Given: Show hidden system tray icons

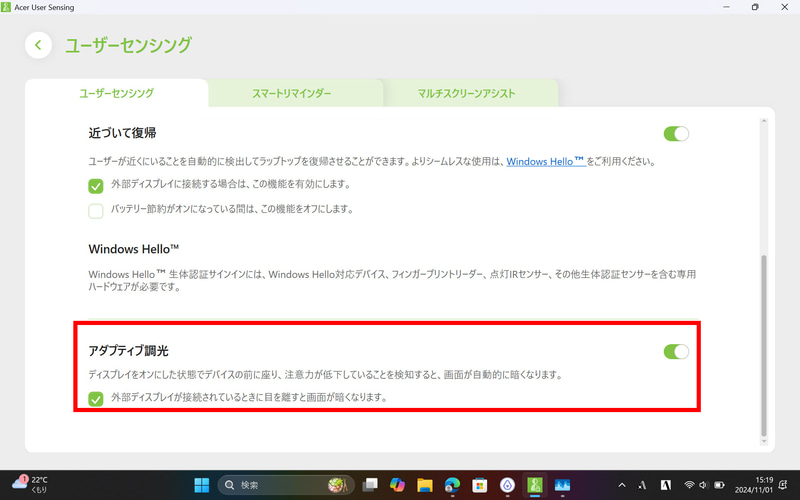Looking at the screenshot, I should (x=621, y=485).
